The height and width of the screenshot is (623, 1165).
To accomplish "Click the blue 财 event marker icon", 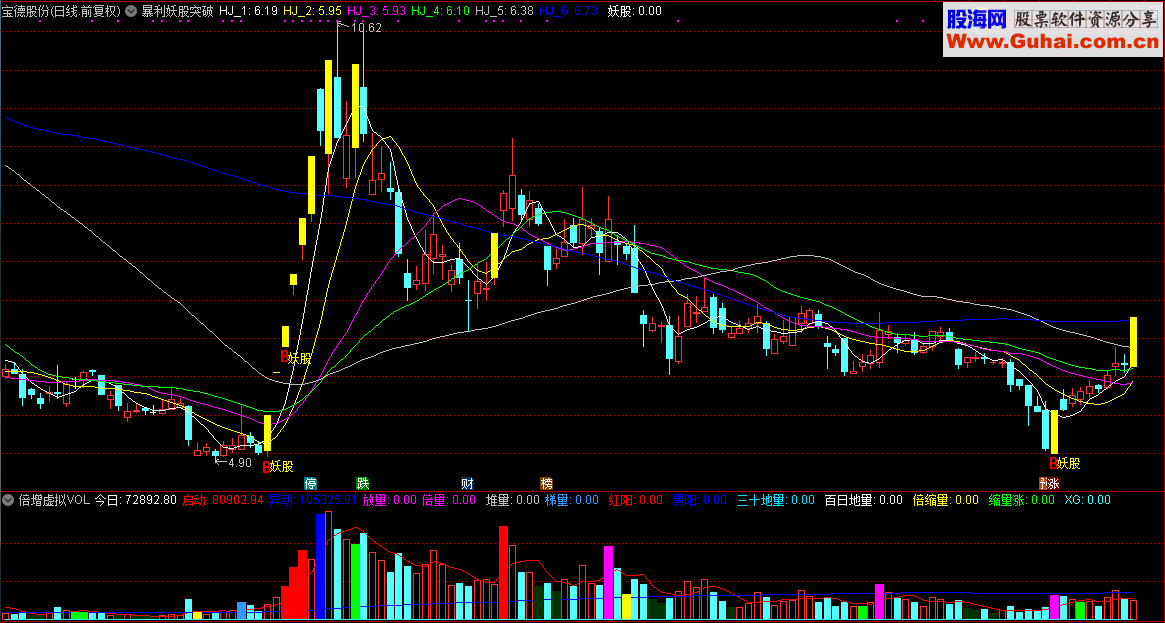I will pyautogui.click(x=467, y=483).
